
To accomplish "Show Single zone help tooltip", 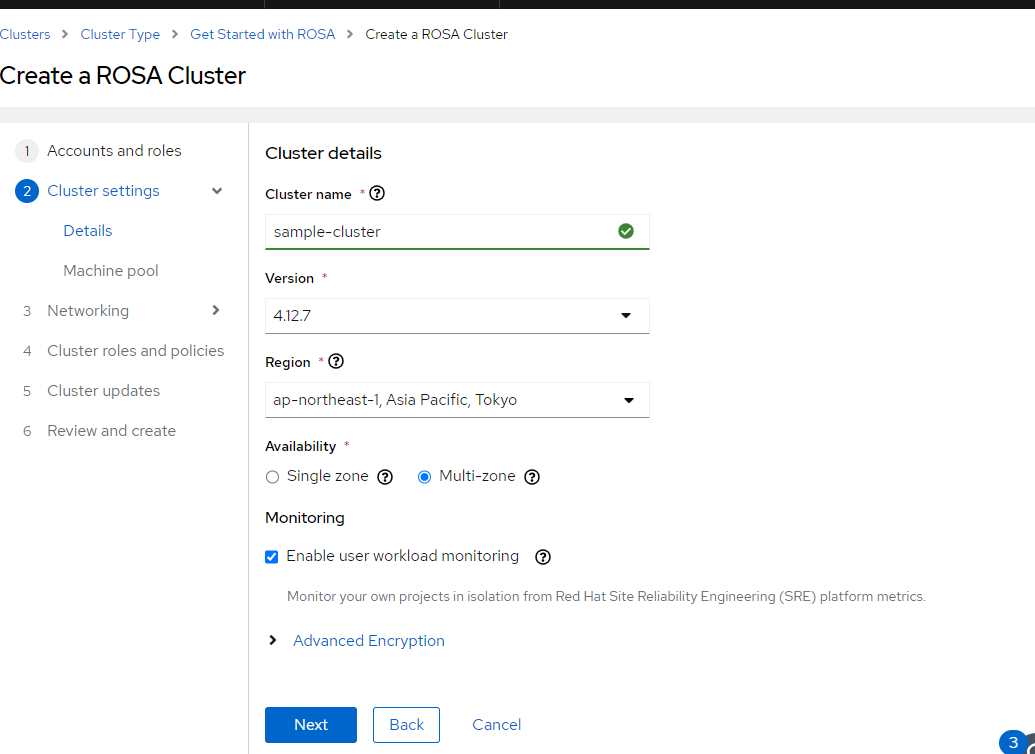I will tap(385, 477).
